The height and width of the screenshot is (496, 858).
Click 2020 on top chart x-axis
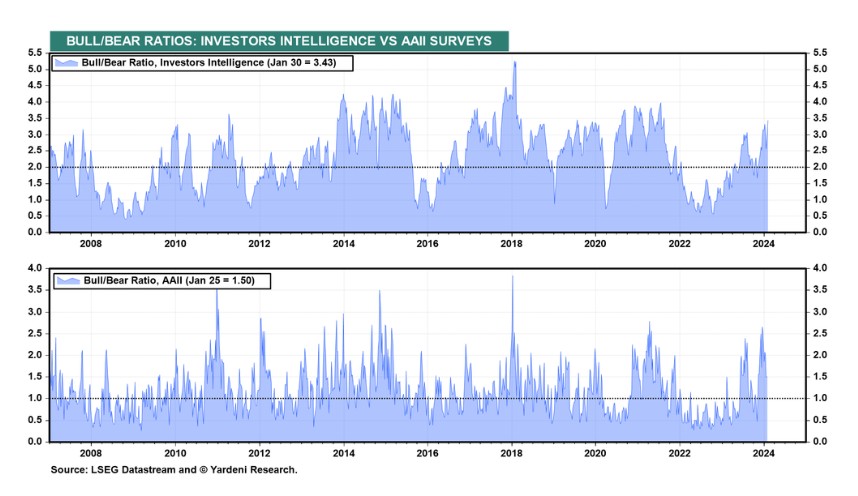(595, 244)
